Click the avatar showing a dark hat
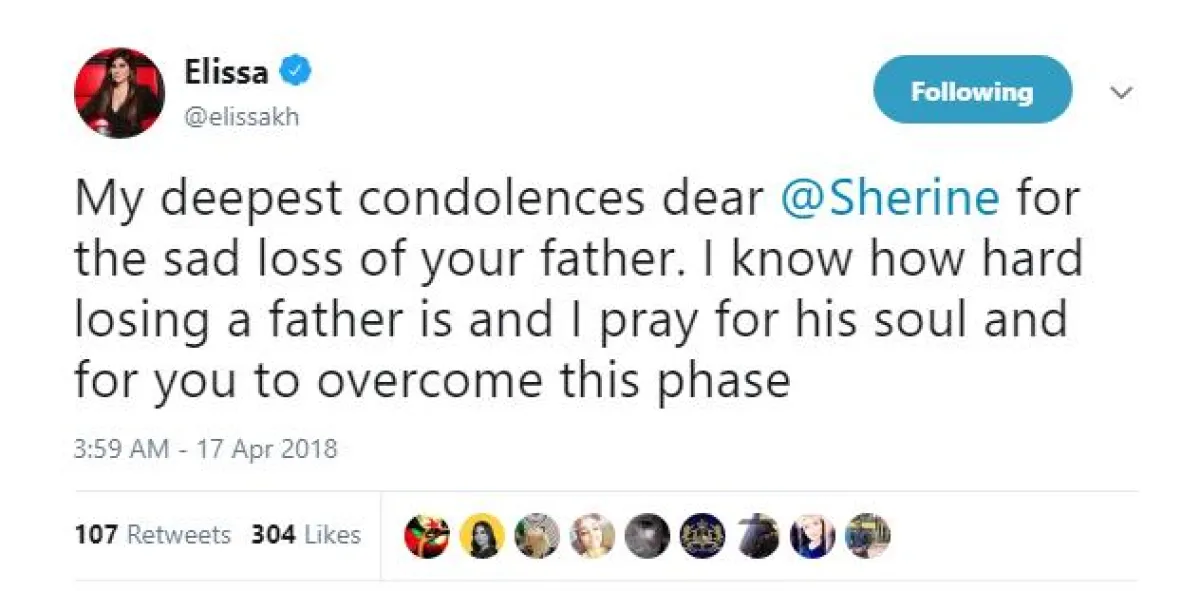Image resolution: width=1200 pixels, height=591 pixels. (755, 536)
